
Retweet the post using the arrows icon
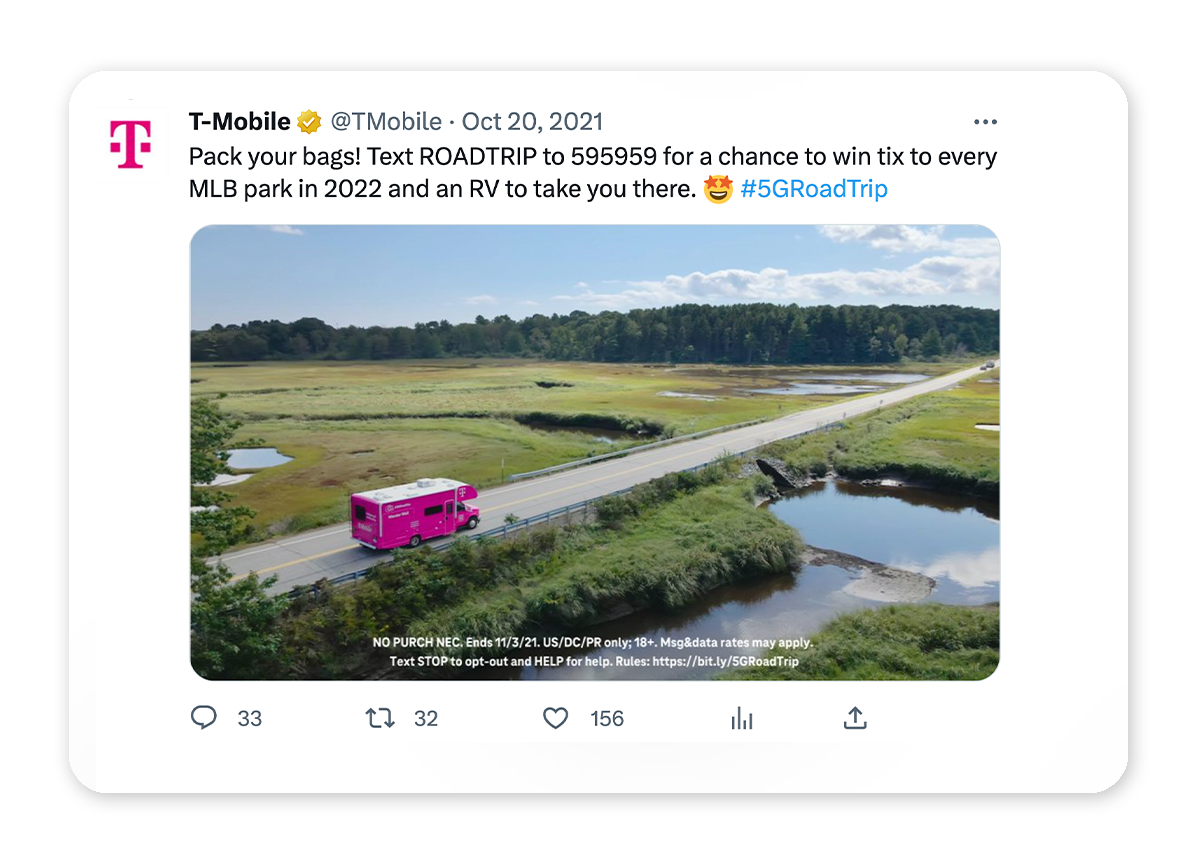coord(379,718)
